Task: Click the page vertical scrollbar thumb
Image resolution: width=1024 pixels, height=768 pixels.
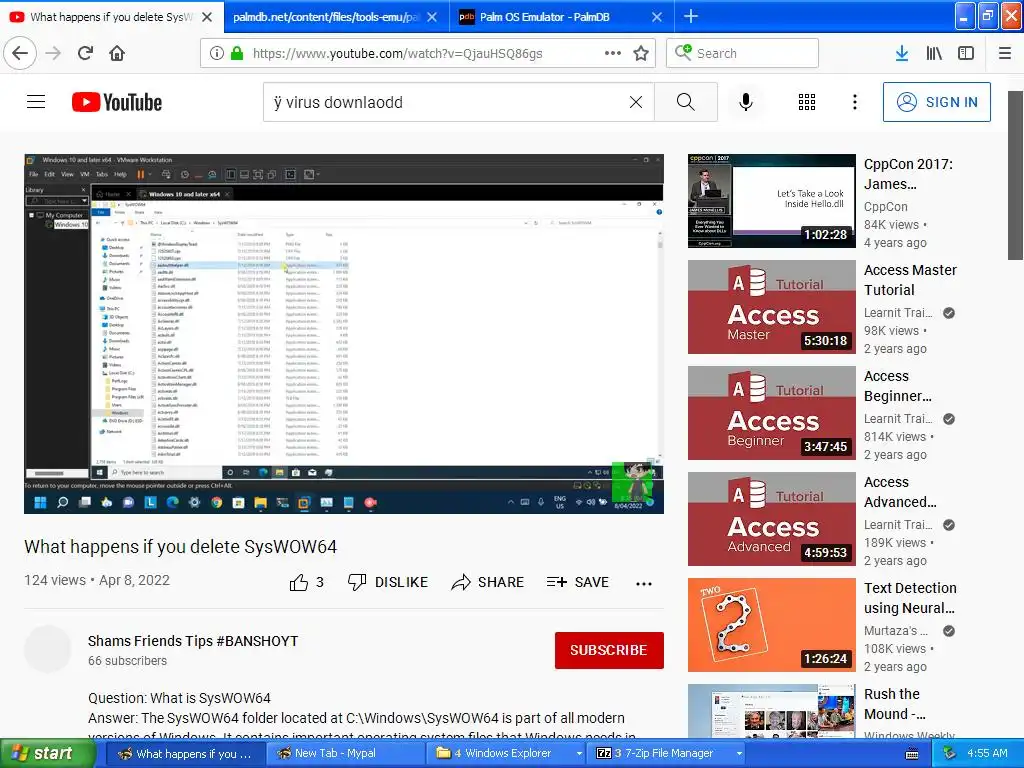Action: click(x=1015, y=175)
